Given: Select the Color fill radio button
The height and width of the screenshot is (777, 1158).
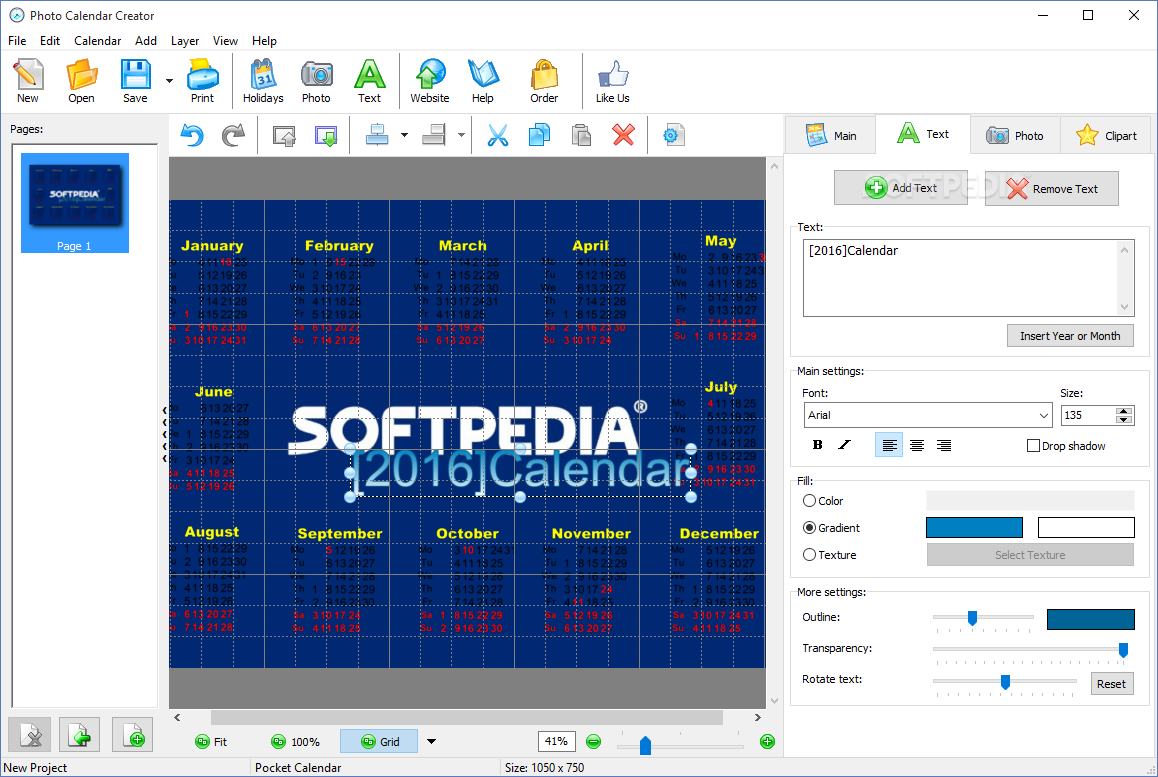Looking at the screenshot, I should point(809,501).
